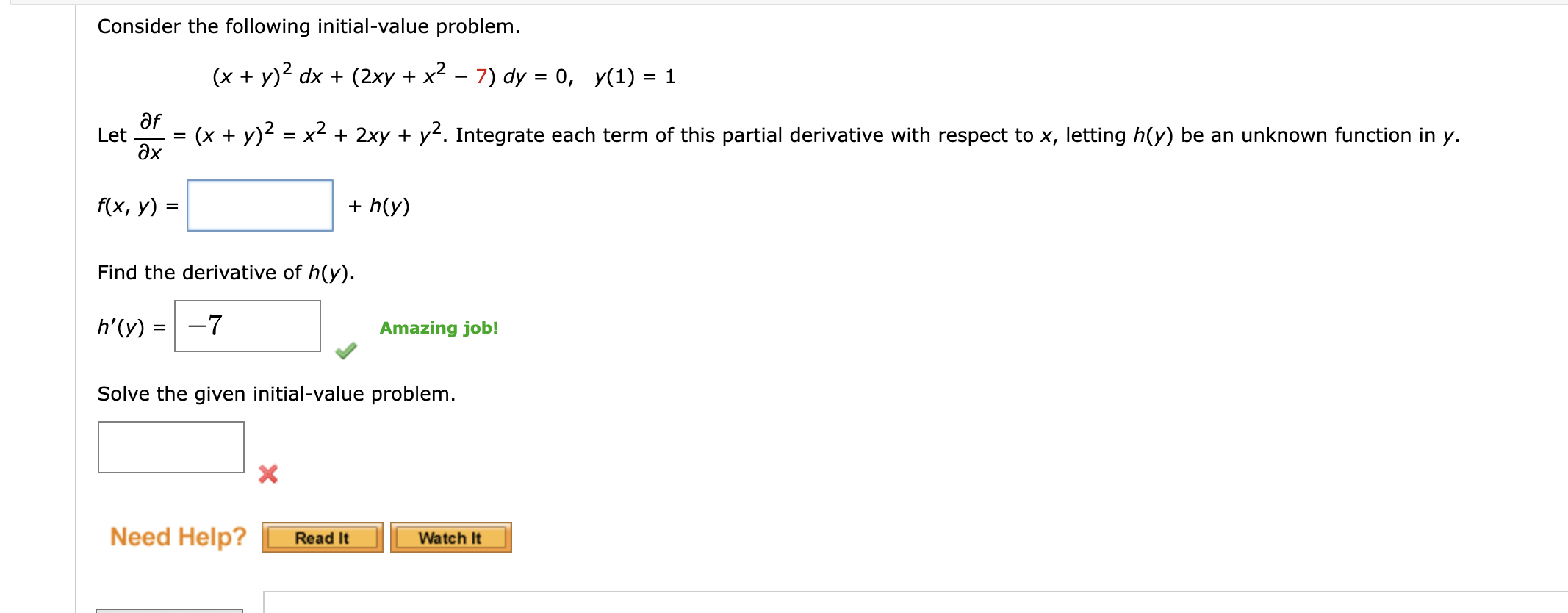Click the Solve the given initial-value problem heading
Image resolution: width=1568 pixels, height=613 pixels.
(x=277, y=394)
